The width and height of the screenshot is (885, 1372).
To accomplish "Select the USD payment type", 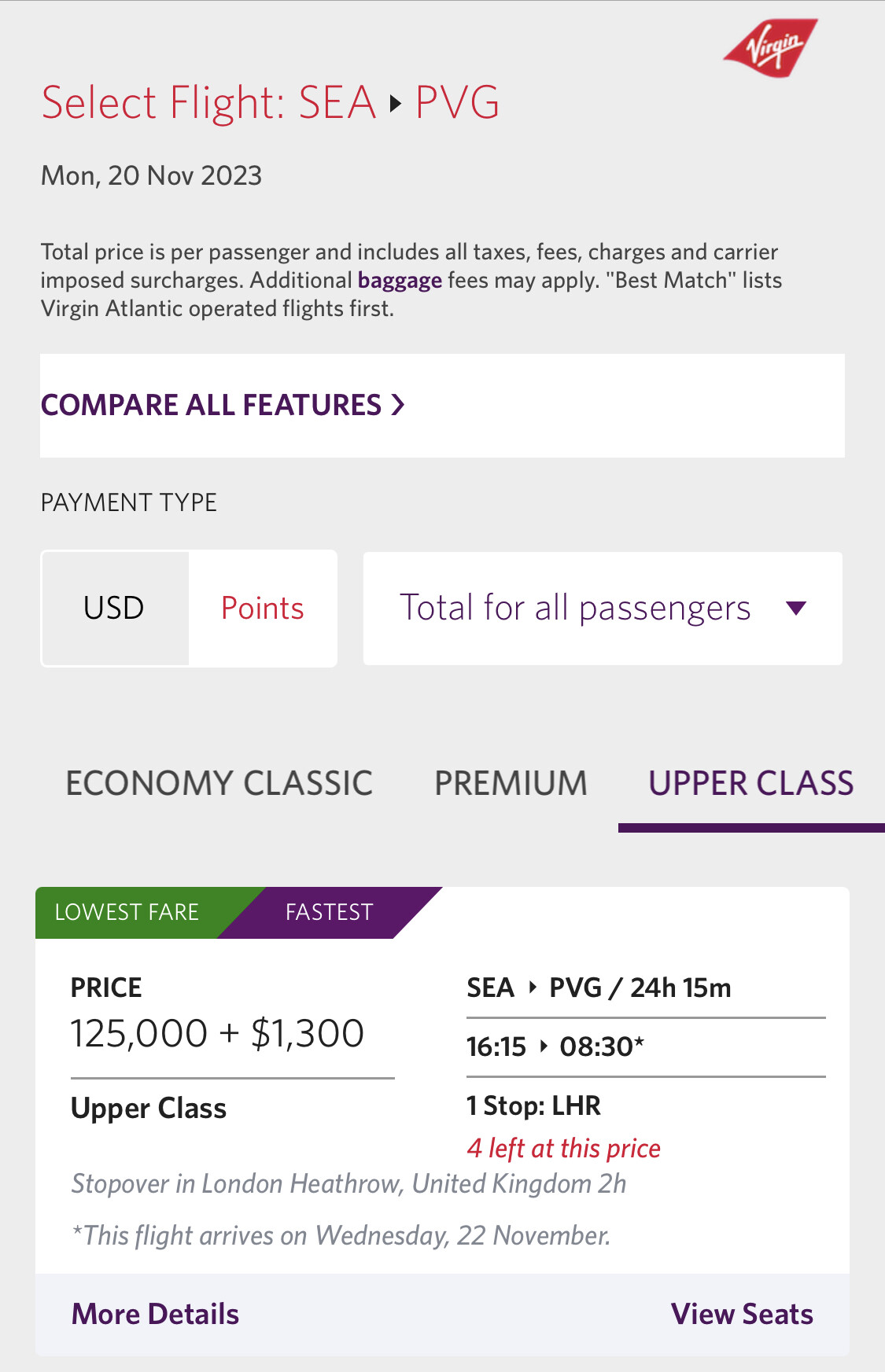I will (x=115, y=609).
